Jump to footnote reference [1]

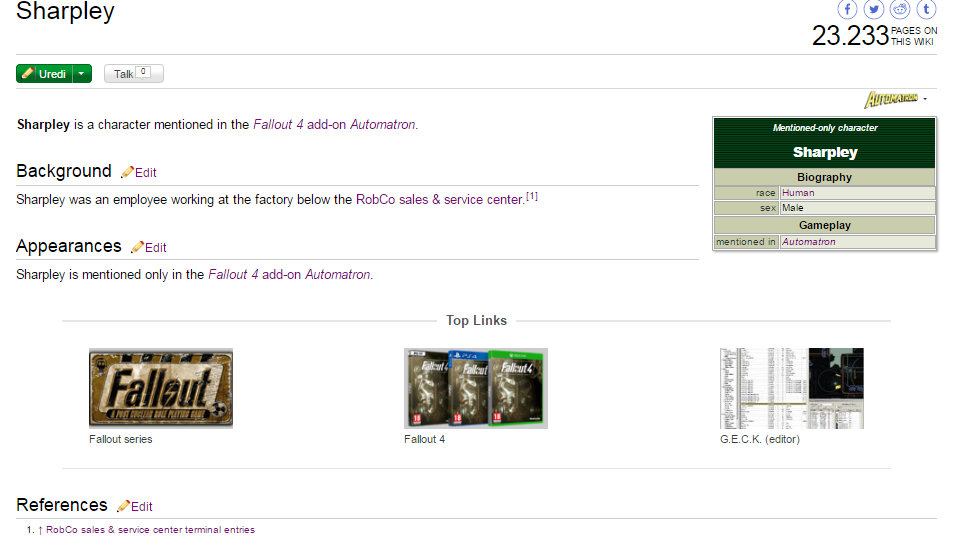pos(532,196)
